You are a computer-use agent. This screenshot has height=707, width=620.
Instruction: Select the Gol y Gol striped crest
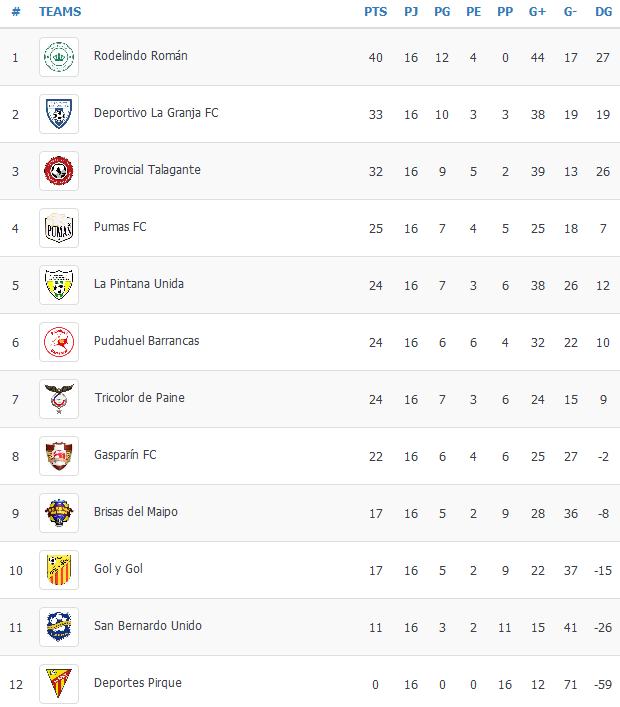tap(59, 570)
